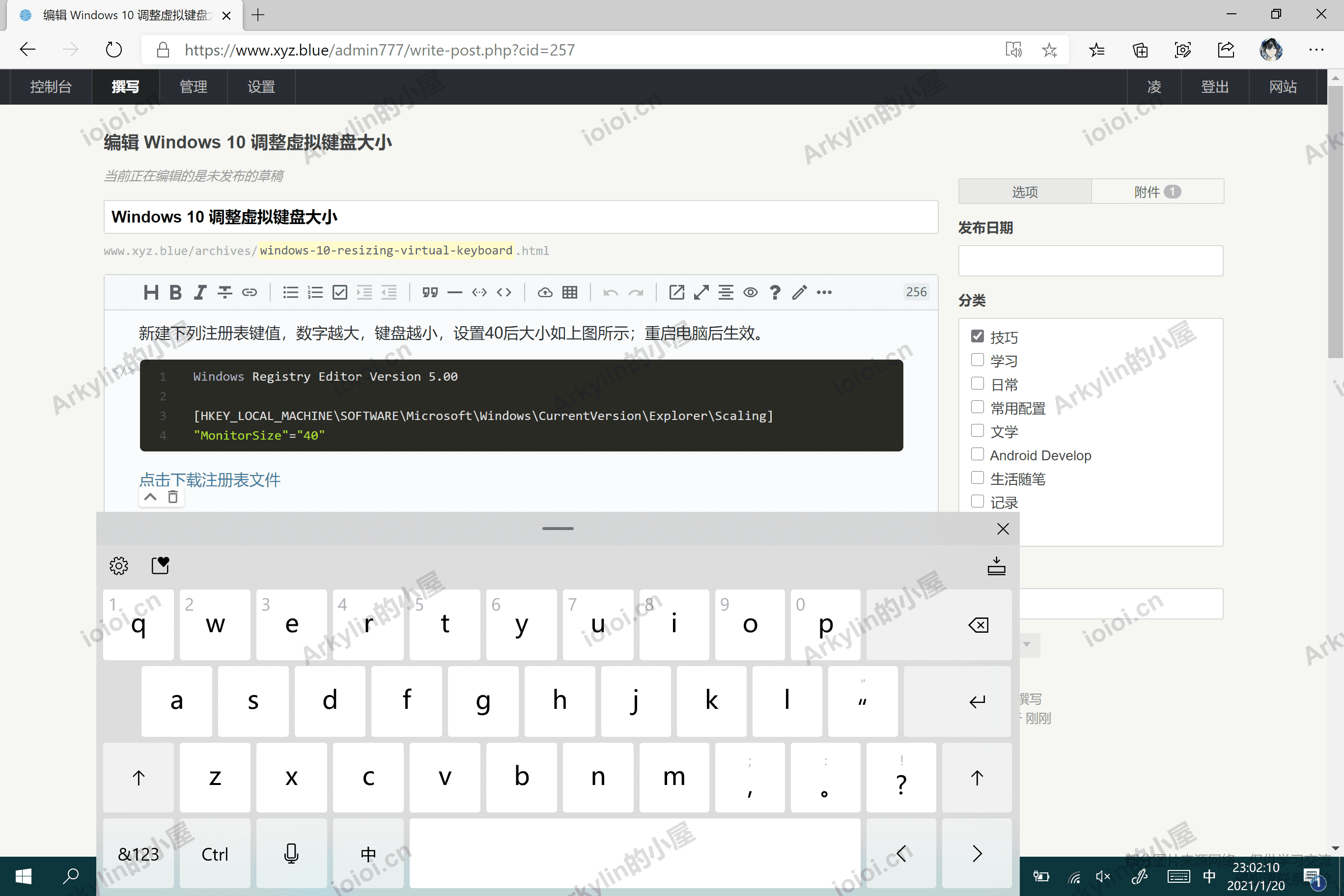Image resolution: width=1344 pixels, height=896 pixels.
Task: Open the editor in an external window
Action: click(x=676, y=293)
